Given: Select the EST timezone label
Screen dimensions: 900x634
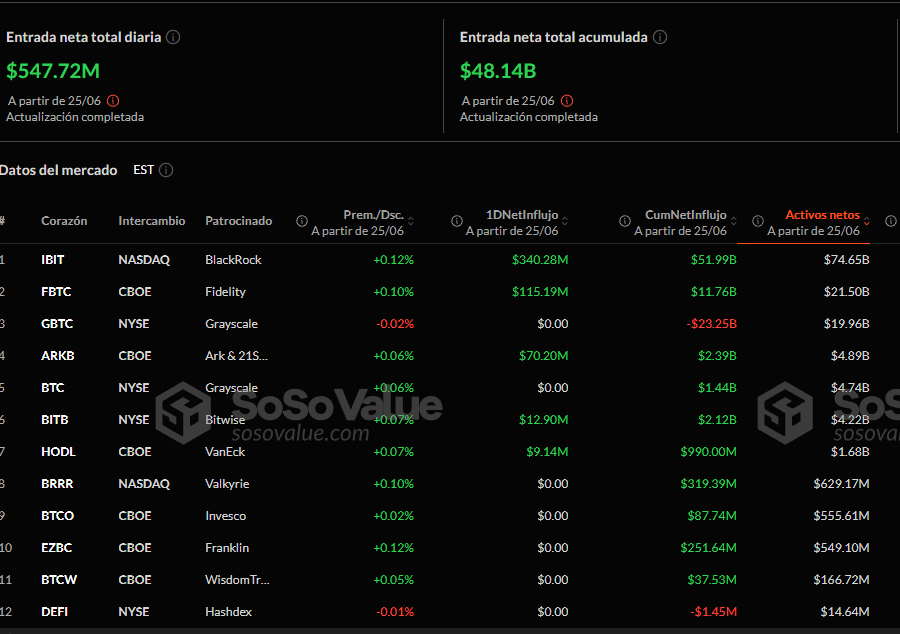Looking at the screenshot, I should click(143, 170).
